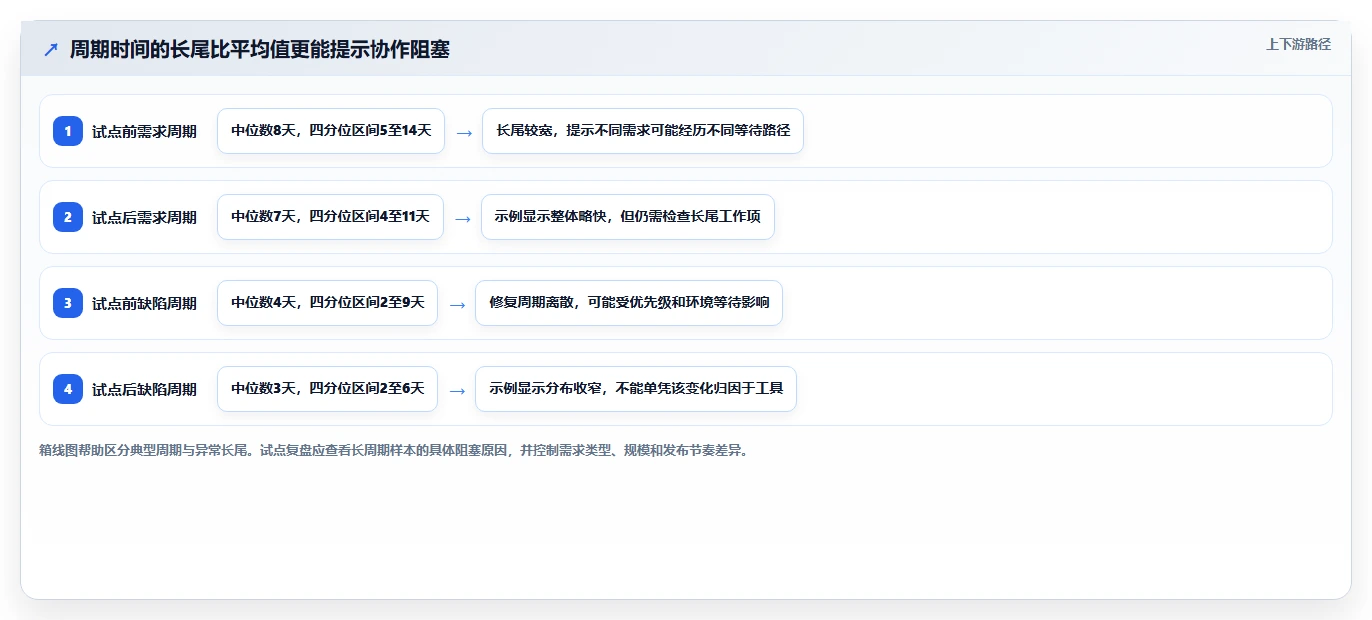Select the 中位数7天，四分位区间4至11天 box
The height and width of the screenshot is (620, 1372).
pos(330,217)
